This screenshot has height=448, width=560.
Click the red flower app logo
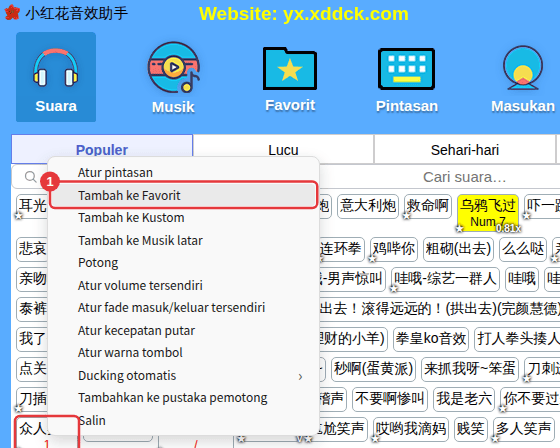(12, 13)
